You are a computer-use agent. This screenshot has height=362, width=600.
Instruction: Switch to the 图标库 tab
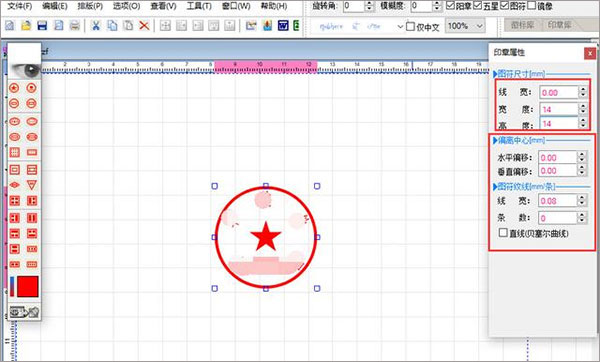point(522,25)
